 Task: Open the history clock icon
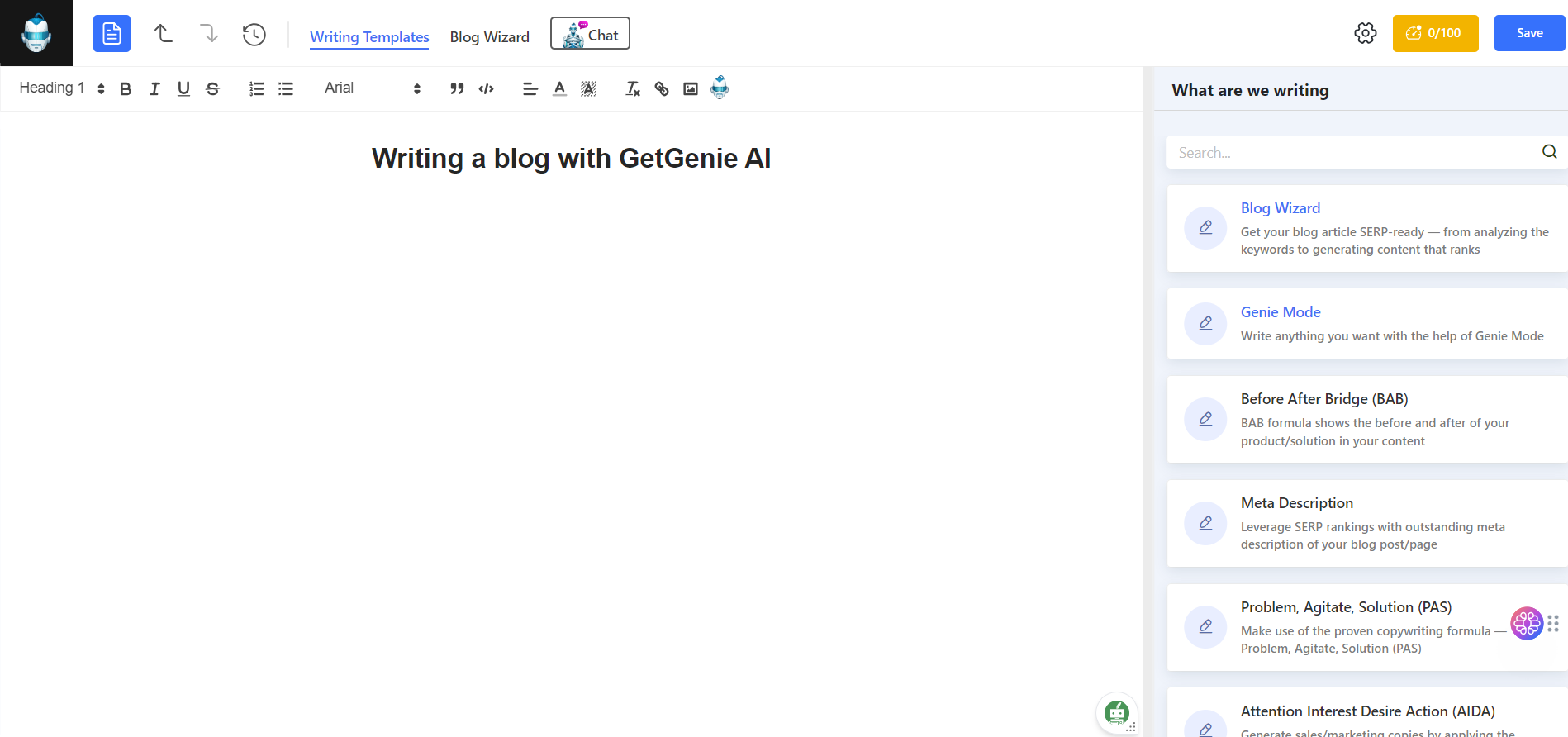pyautogui.click(x=254, y=34)
